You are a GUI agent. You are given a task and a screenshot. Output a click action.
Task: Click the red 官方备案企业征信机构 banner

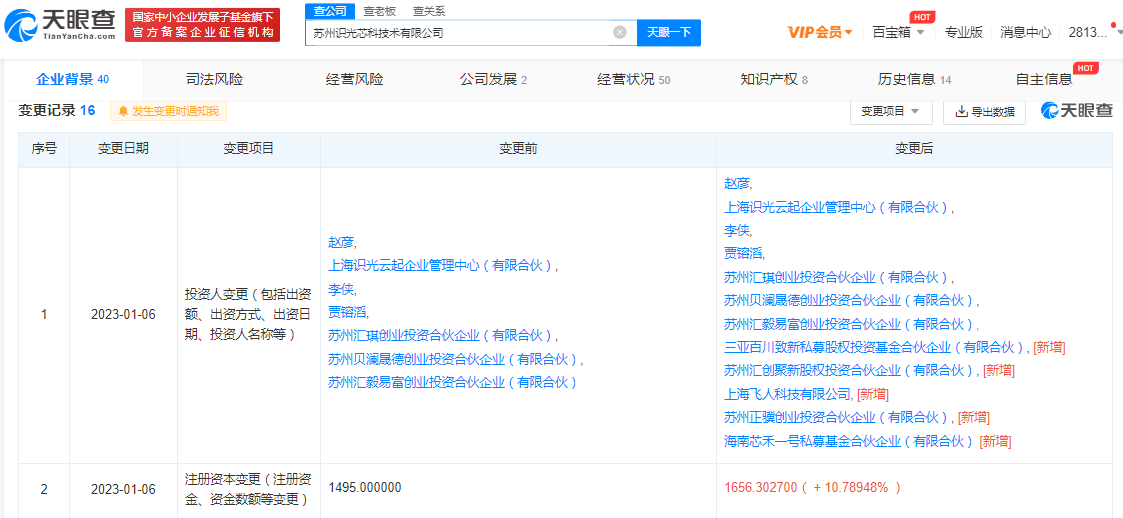click(x=202, y=25)
